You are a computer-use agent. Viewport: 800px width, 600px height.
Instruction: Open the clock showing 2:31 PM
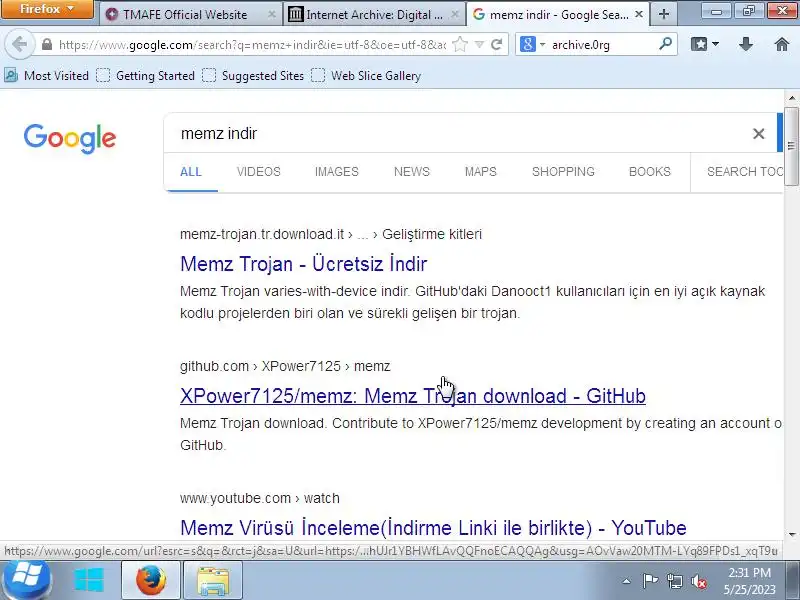749,581
